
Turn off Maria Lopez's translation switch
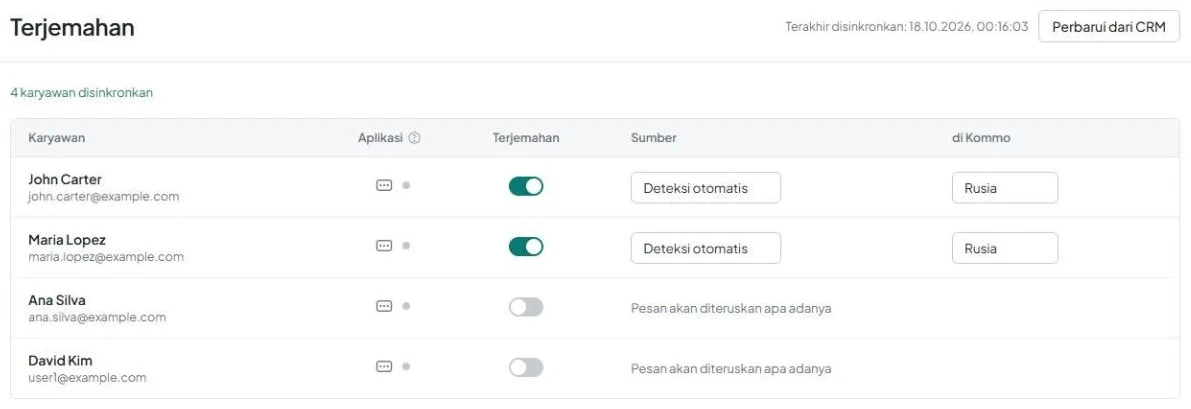pyautogui.click(x=526, y=246)
